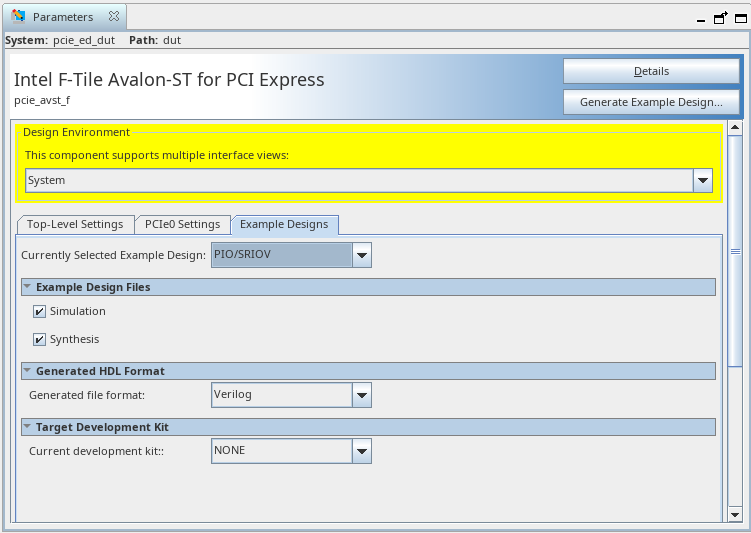Open the System interface view dropdown arrow

(x=703, y=181)
